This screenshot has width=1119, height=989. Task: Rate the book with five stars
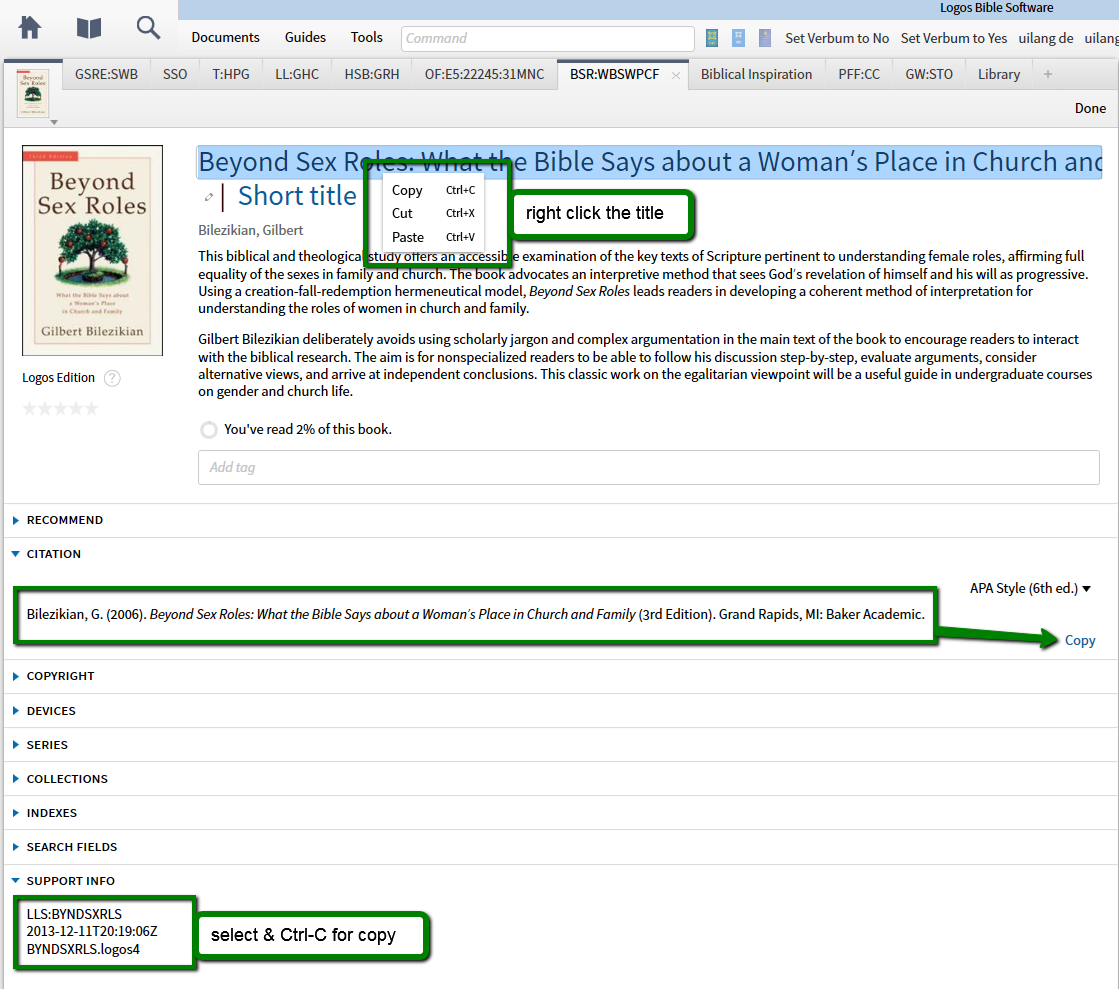(60, 408)
